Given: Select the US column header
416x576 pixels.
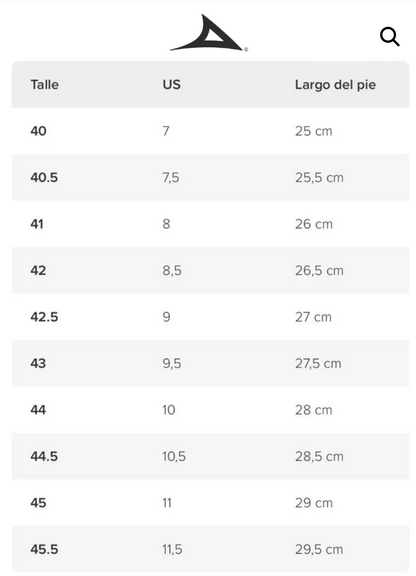Looking at the screenshot, I should 172,84.
